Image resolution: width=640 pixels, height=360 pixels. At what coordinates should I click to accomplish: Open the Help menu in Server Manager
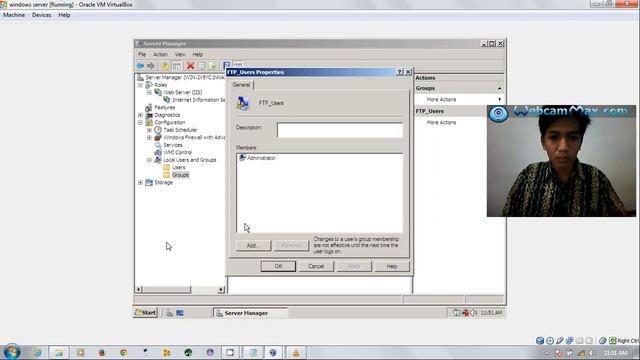198,54
